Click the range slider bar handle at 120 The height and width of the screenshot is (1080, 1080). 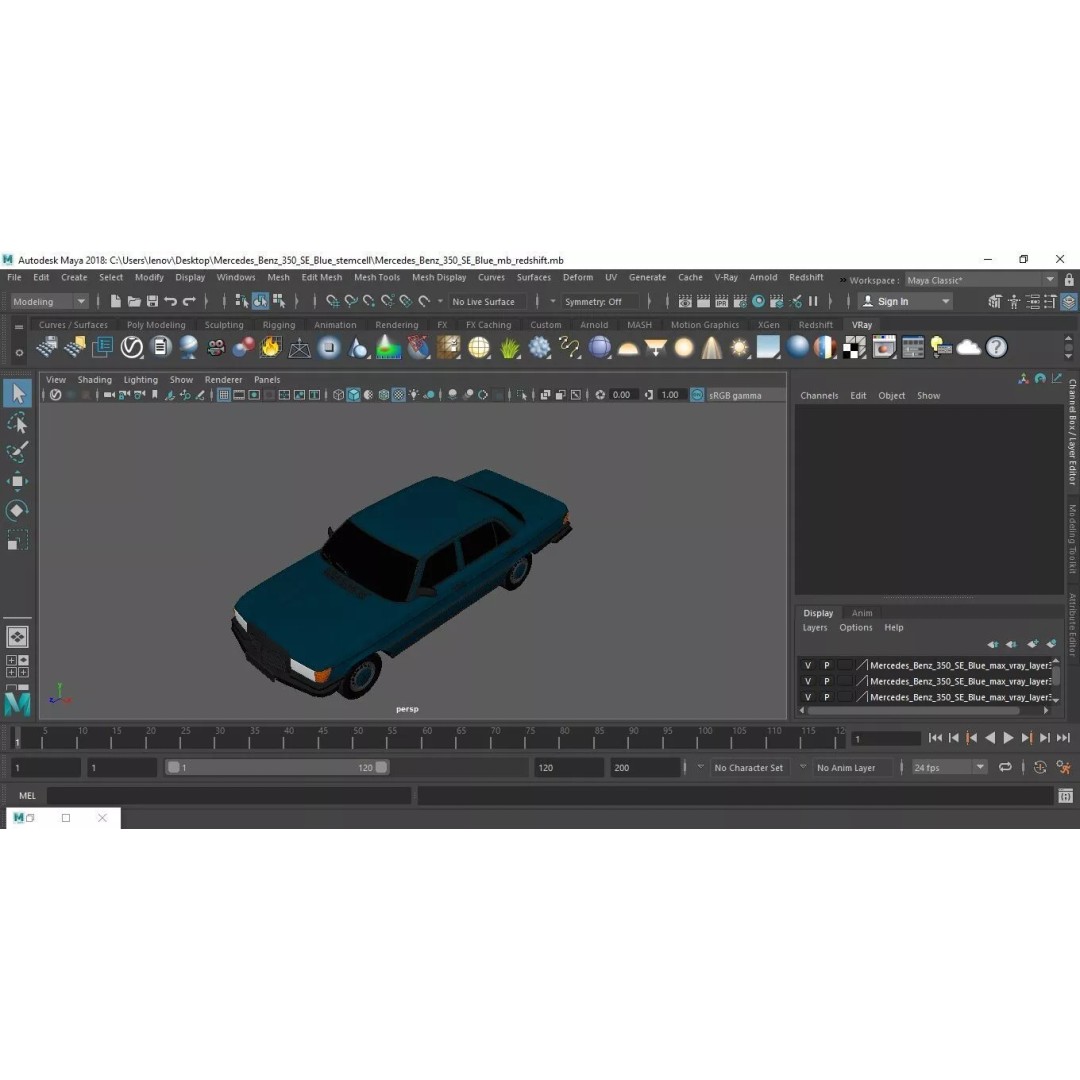[x=381, y=767]
